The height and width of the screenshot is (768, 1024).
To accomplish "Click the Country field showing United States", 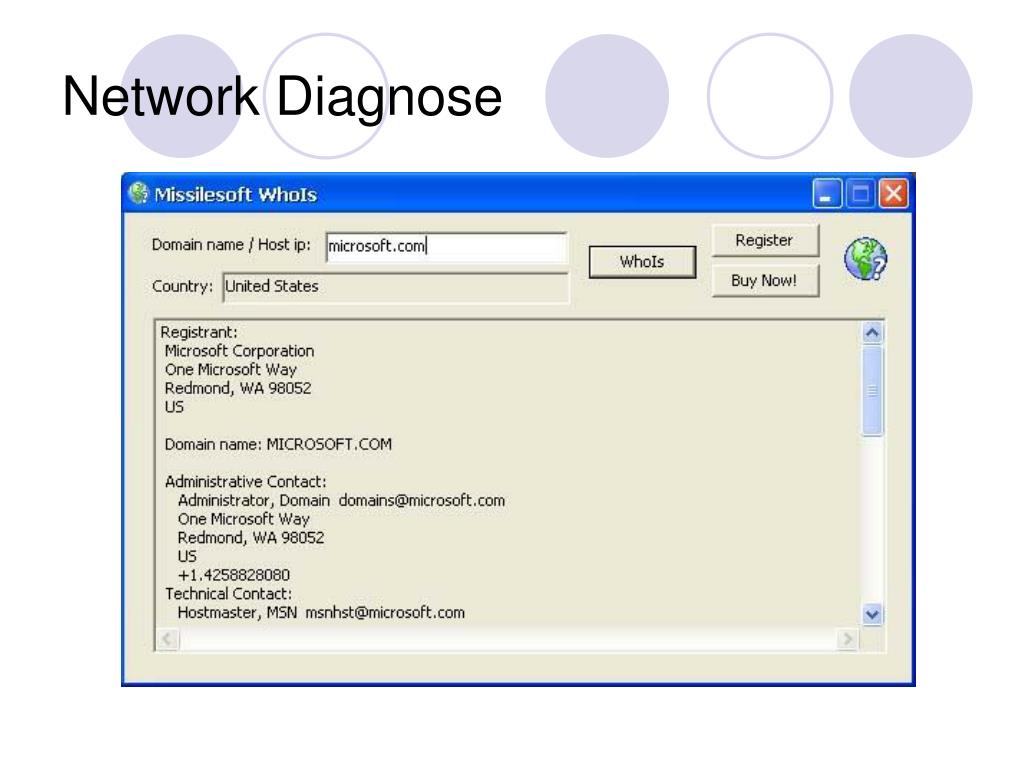I will click(x=396, y=287).
